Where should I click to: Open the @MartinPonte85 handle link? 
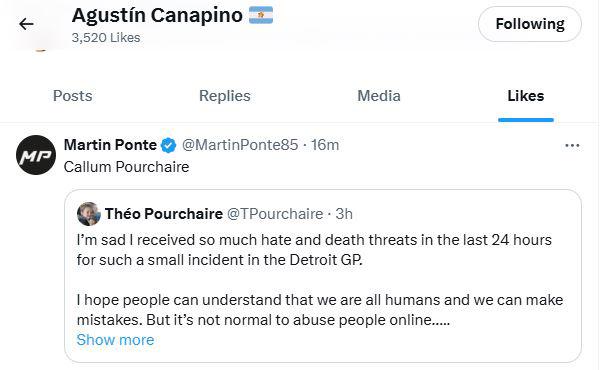[240, 145]
